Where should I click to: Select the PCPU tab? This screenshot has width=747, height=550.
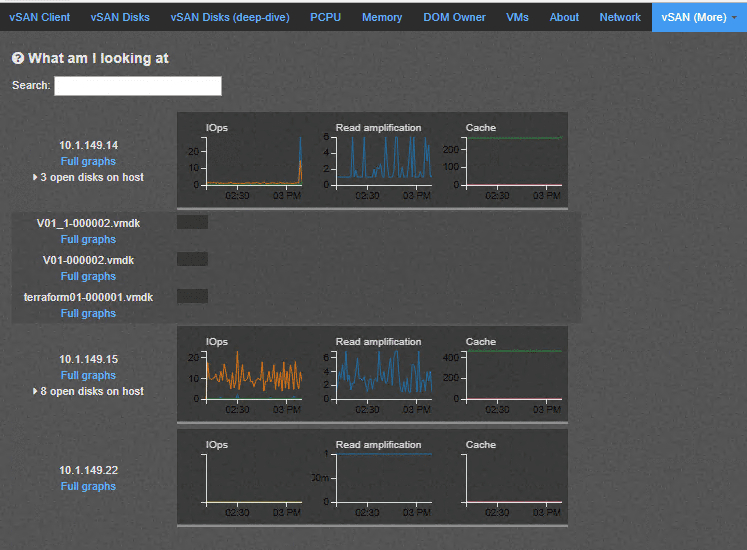click(325, 17)
